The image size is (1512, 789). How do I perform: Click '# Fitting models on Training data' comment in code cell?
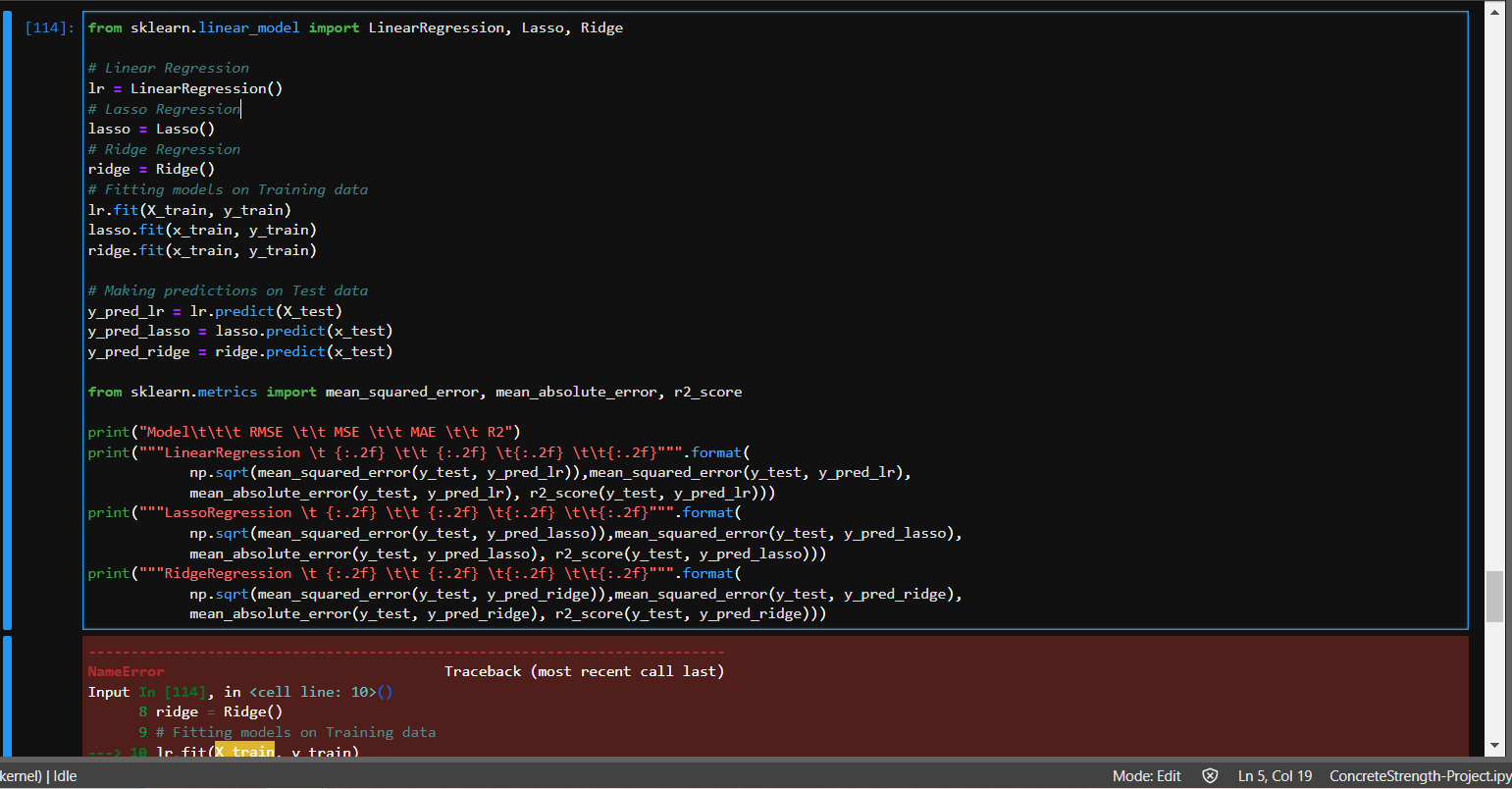tap(228, 189)
